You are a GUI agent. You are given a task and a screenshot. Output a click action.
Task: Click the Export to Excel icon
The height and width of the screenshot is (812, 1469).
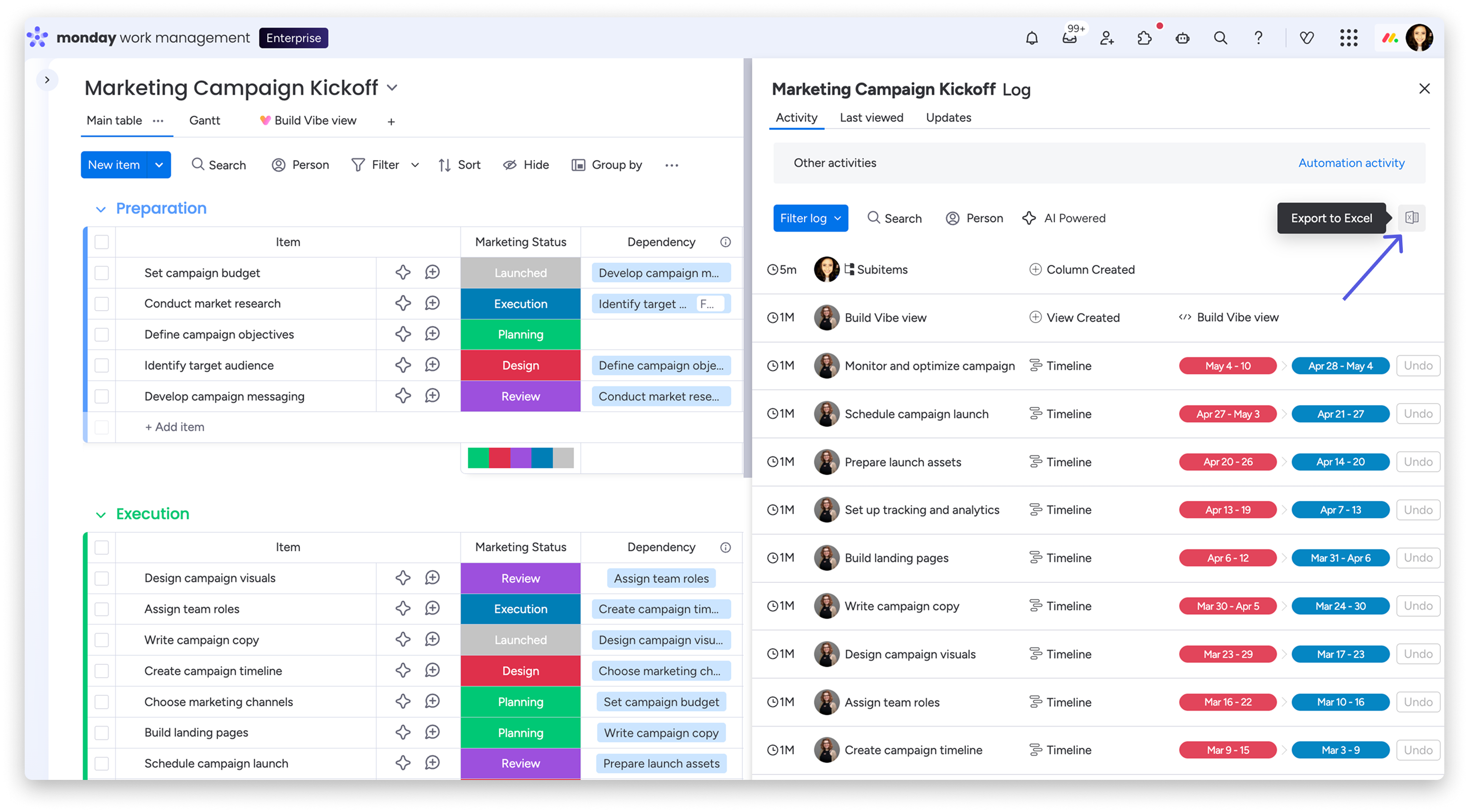pyautogui.click(x=1411, y=218)
